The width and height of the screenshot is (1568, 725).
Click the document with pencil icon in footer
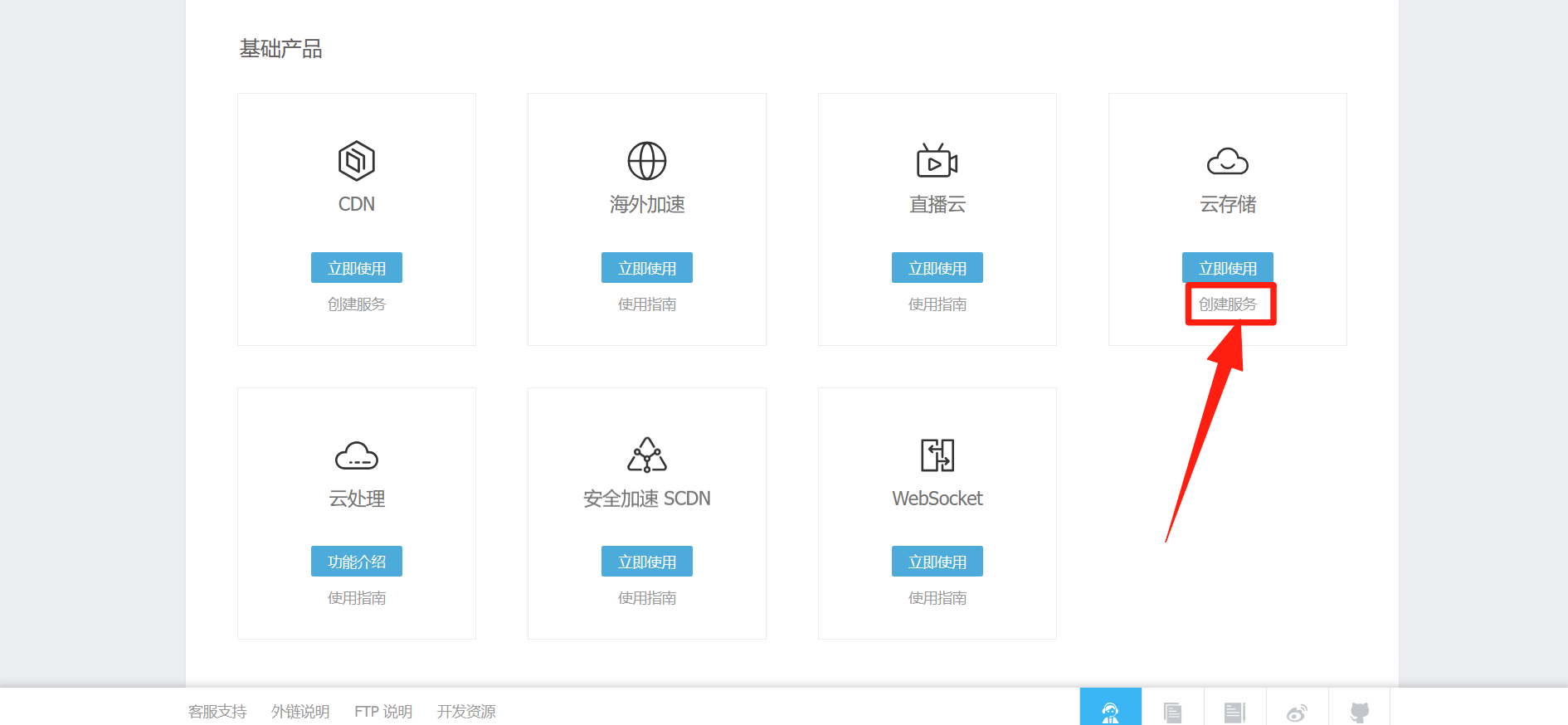[x=1234, y=712]
